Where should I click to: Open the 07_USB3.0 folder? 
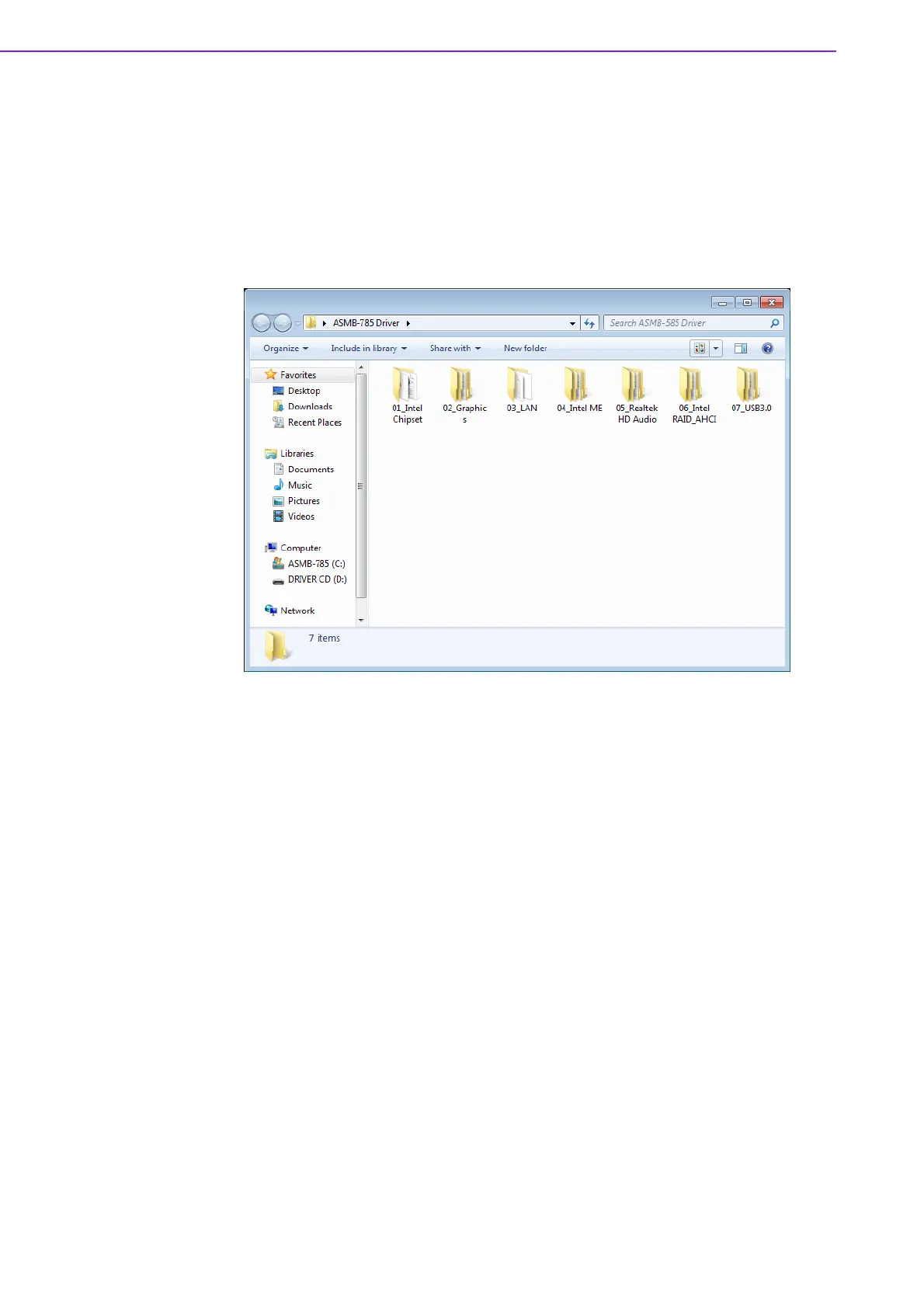(x=751, y=390)
